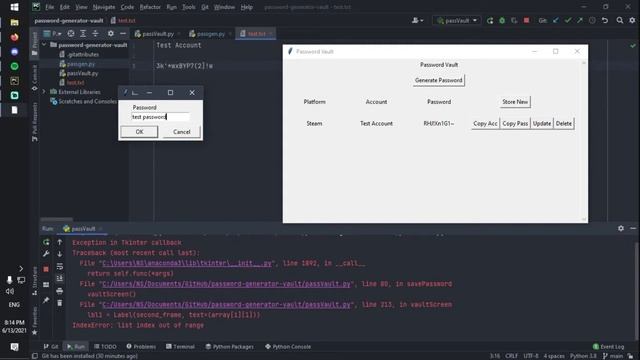Hide the Project tool window minus icon
This screenshot has width=640, height=360.
pos(122,33)
